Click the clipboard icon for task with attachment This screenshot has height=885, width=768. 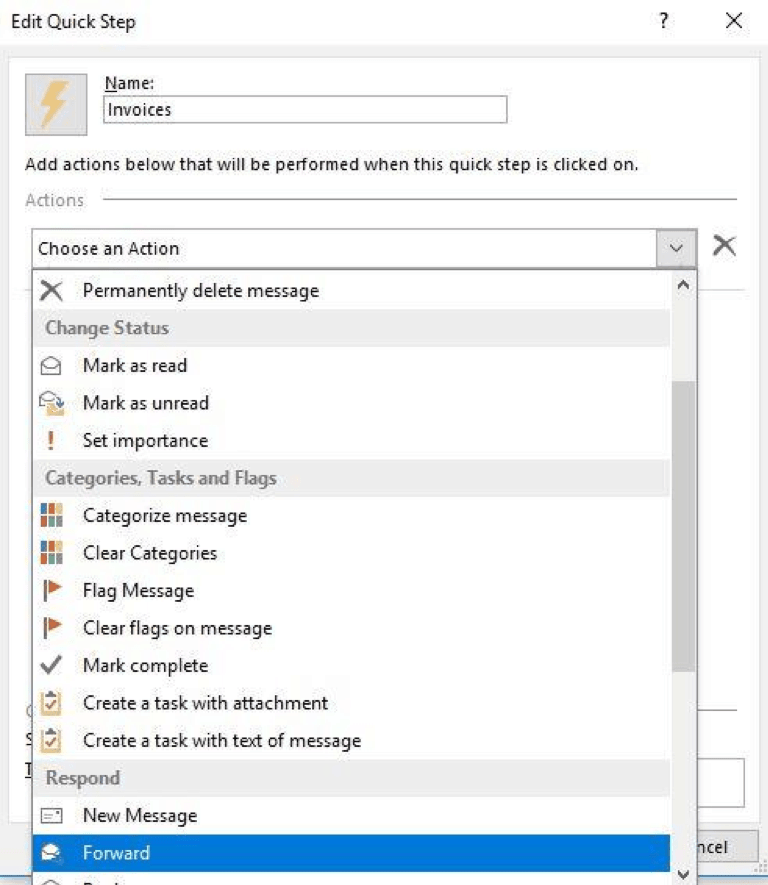tap(51, 703)
